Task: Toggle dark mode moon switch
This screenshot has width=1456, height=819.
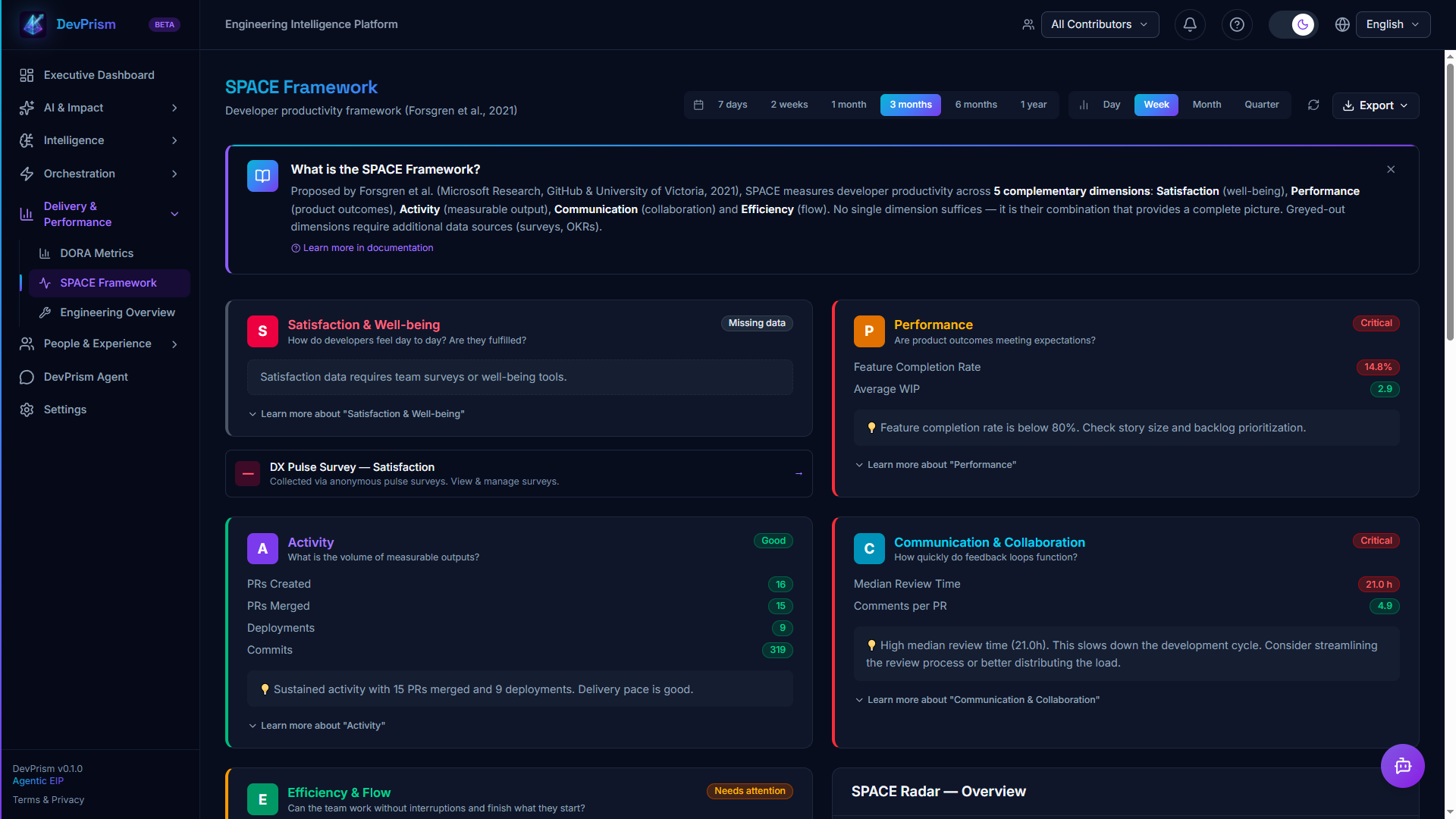Action: point(1294,24)
